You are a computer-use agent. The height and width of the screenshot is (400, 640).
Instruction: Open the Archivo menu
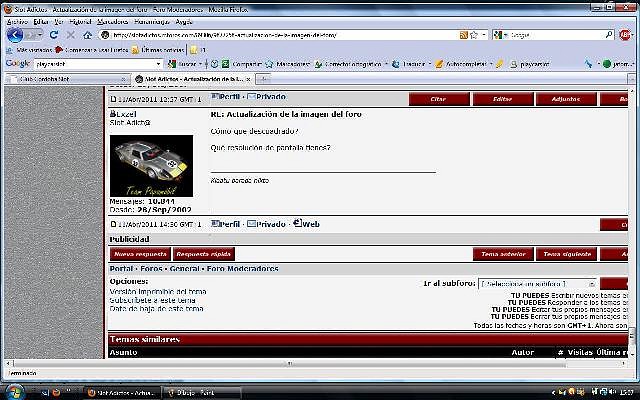click(17, 22)
